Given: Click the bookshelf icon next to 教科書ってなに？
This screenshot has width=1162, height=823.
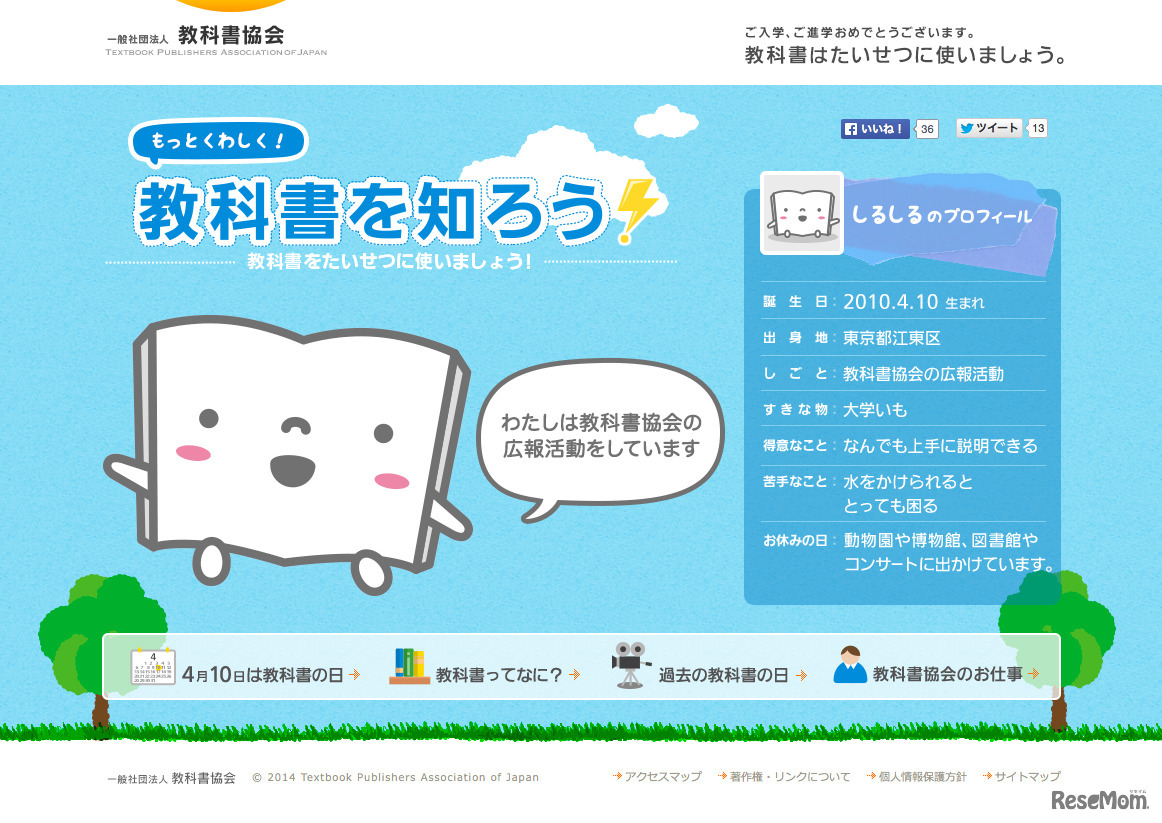Looking at the screenshot, I should (408, 666).
